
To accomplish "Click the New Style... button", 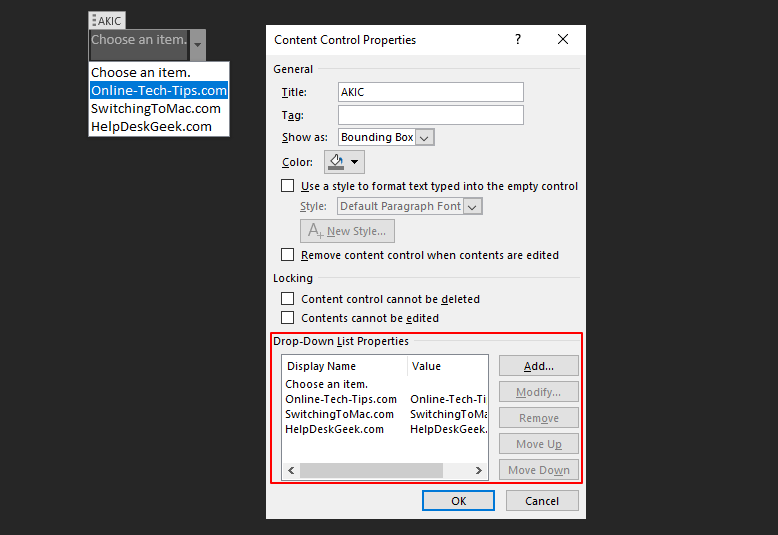I will coord(347,231).
